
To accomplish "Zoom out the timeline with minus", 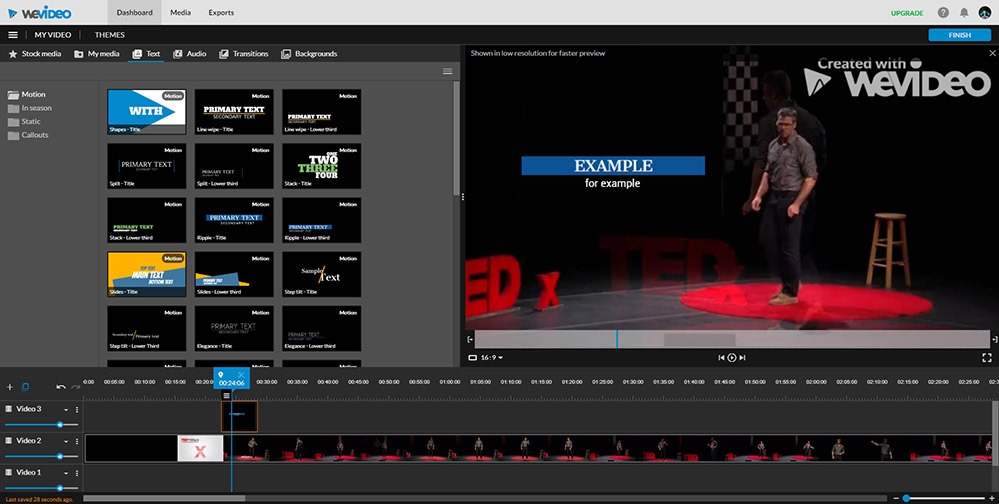I will (x=896, y=498).
